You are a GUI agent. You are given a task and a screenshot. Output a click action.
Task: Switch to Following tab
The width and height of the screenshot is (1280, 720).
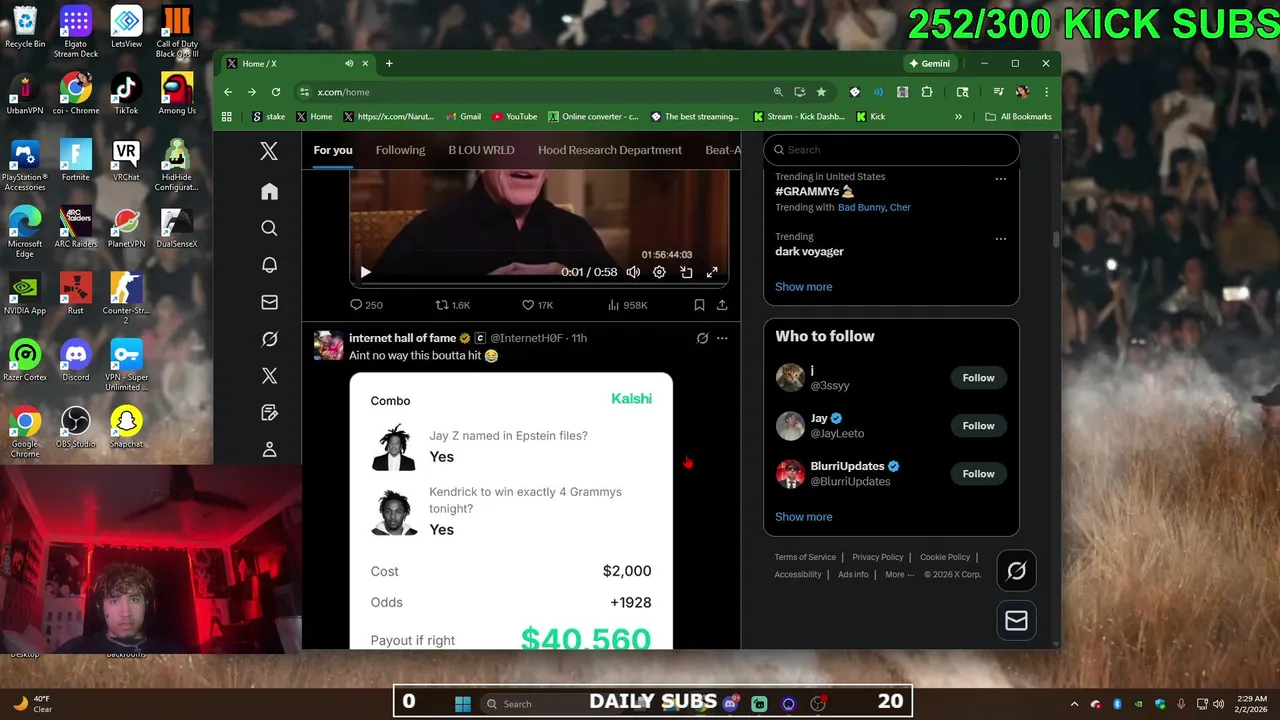click(400, 150)
